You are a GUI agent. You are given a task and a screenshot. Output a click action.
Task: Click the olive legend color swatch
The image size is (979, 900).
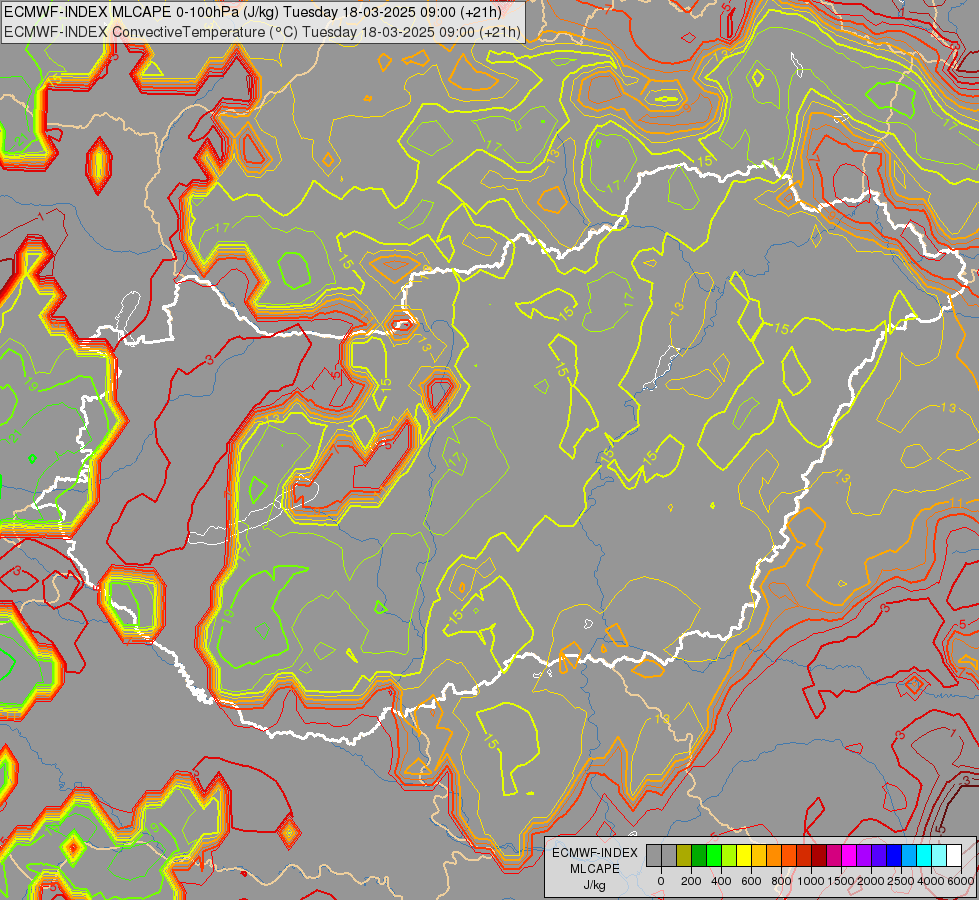(x=684, y=855)
